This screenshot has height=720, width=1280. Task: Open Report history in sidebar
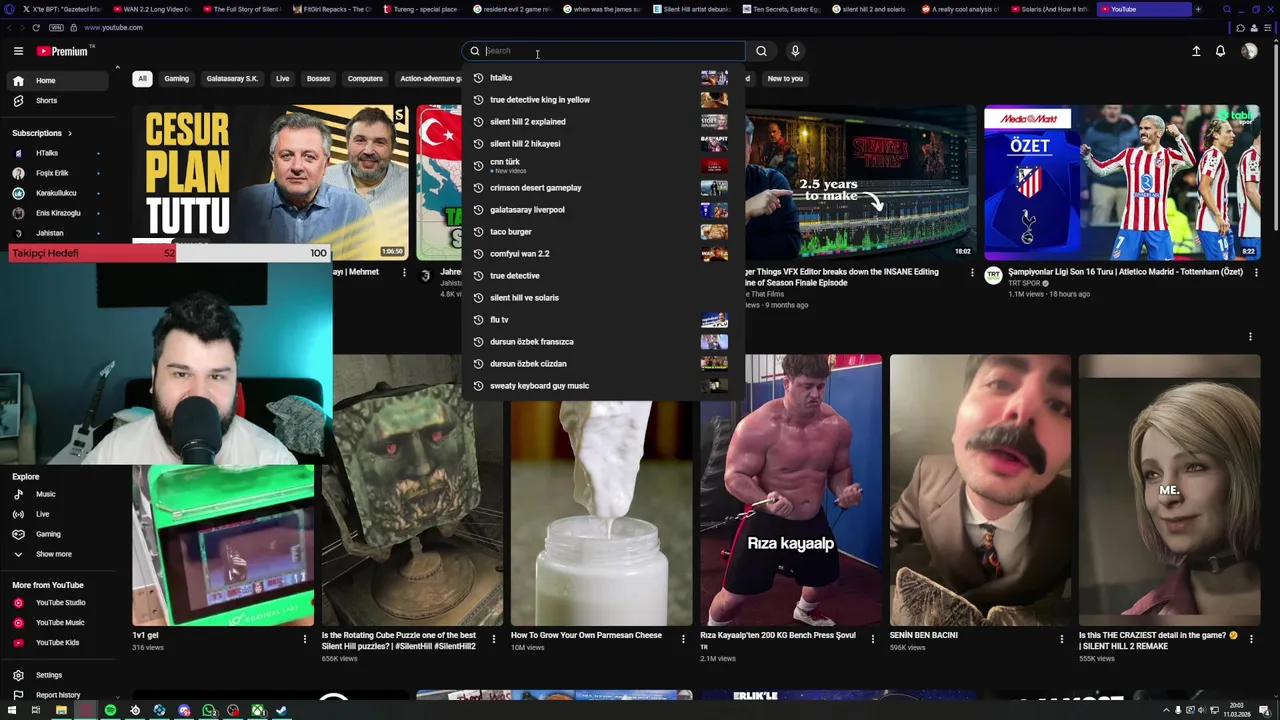(56, 695)
